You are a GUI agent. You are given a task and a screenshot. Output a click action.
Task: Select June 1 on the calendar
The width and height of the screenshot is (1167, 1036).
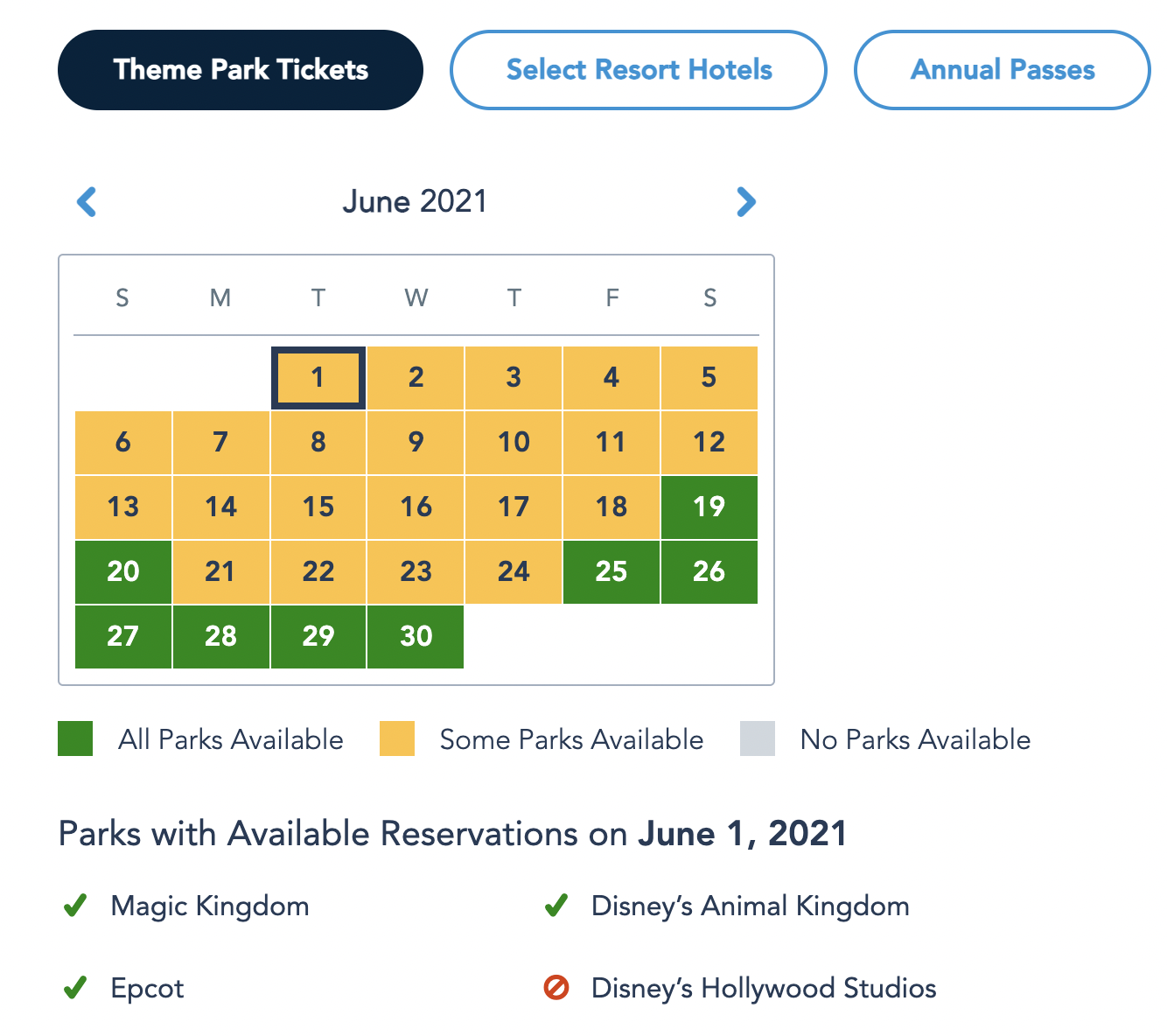[x=318, y=378]
